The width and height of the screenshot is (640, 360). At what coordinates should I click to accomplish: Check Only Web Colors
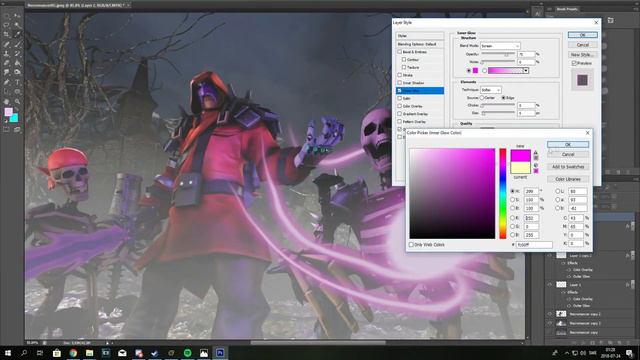411,244
